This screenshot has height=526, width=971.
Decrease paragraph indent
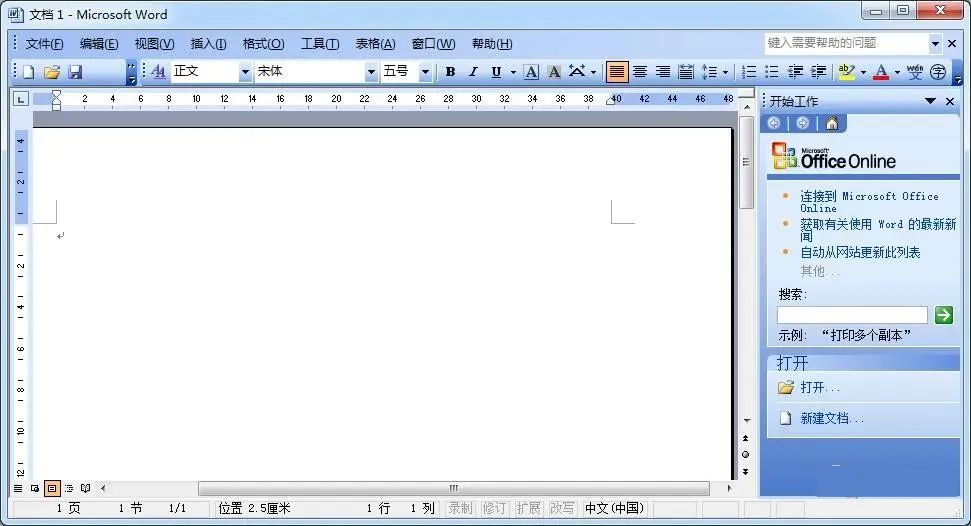795,72
